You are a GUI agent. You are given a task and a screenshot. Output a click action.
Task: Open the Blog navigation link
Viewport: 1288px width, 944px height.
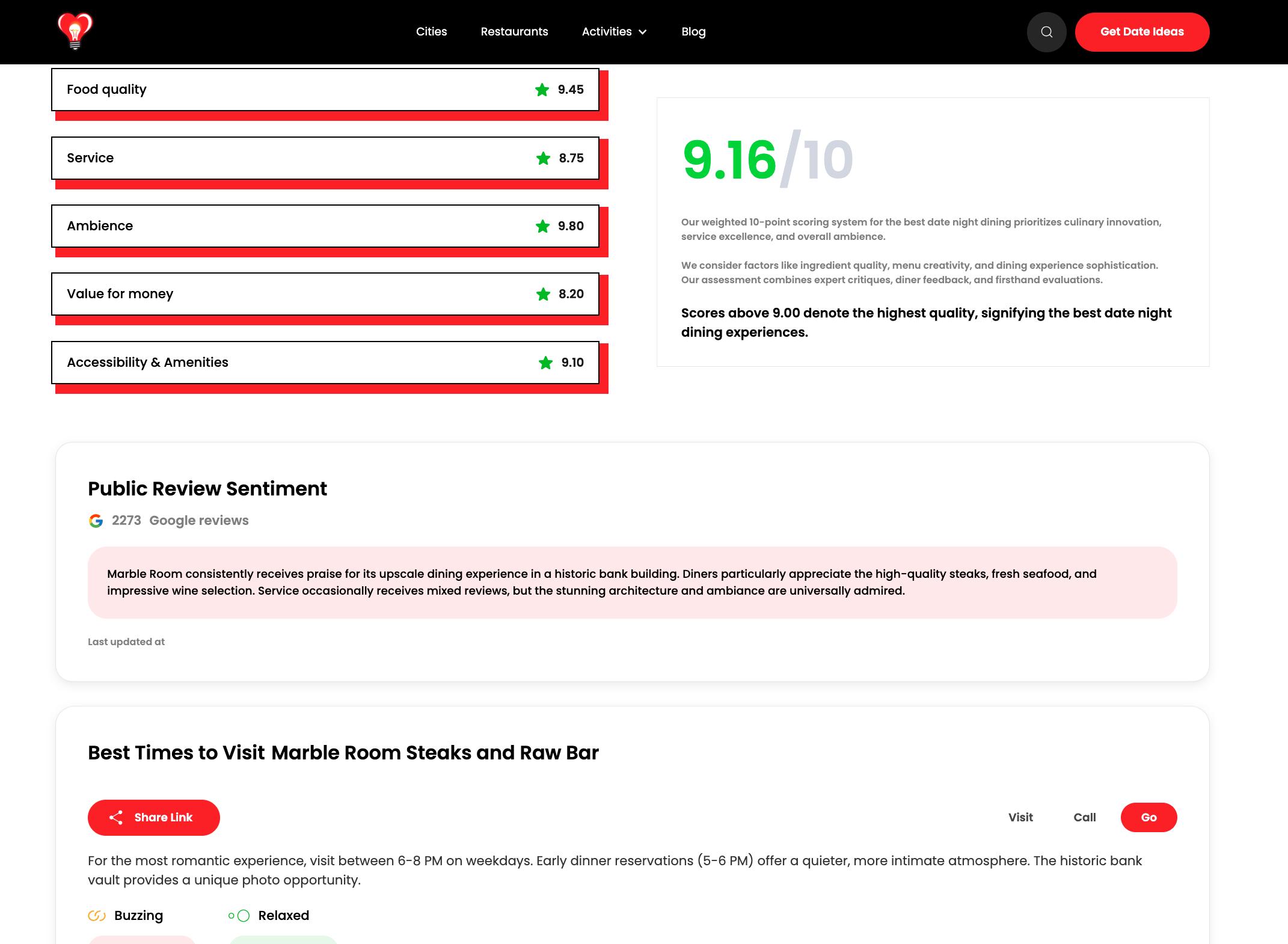tap(693, 32)
